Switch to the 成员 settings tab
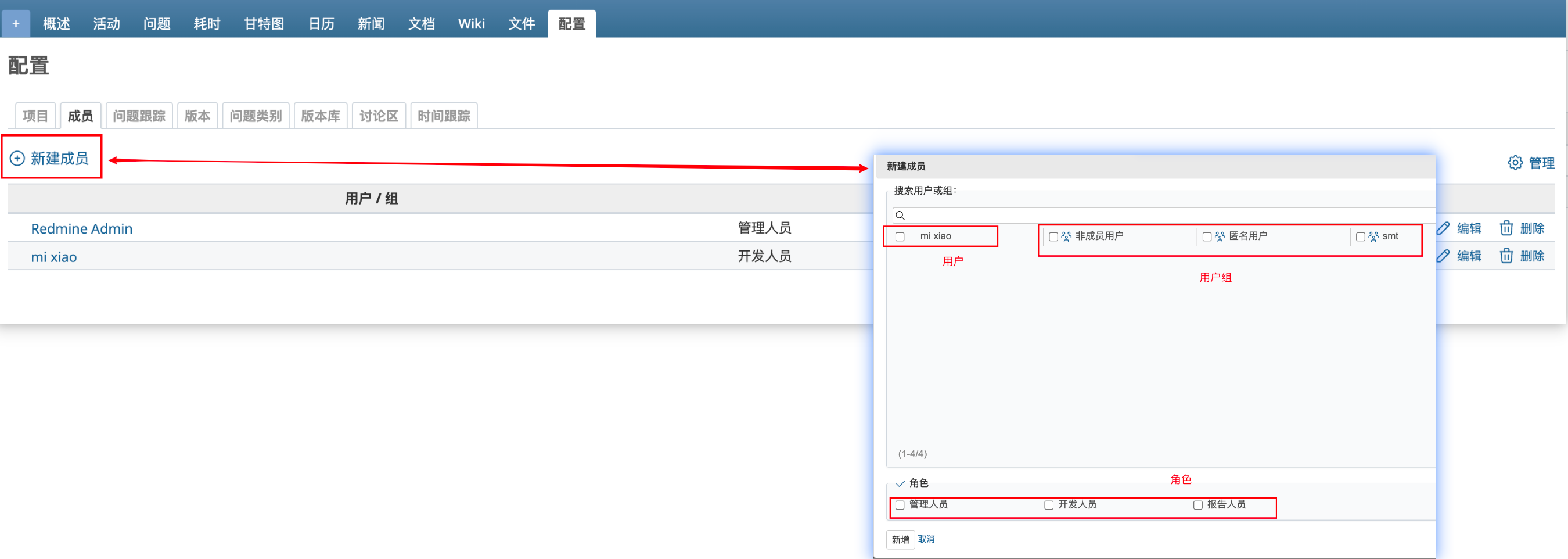The width and height of the screenshot is (1568, 559). coord(80,116)
